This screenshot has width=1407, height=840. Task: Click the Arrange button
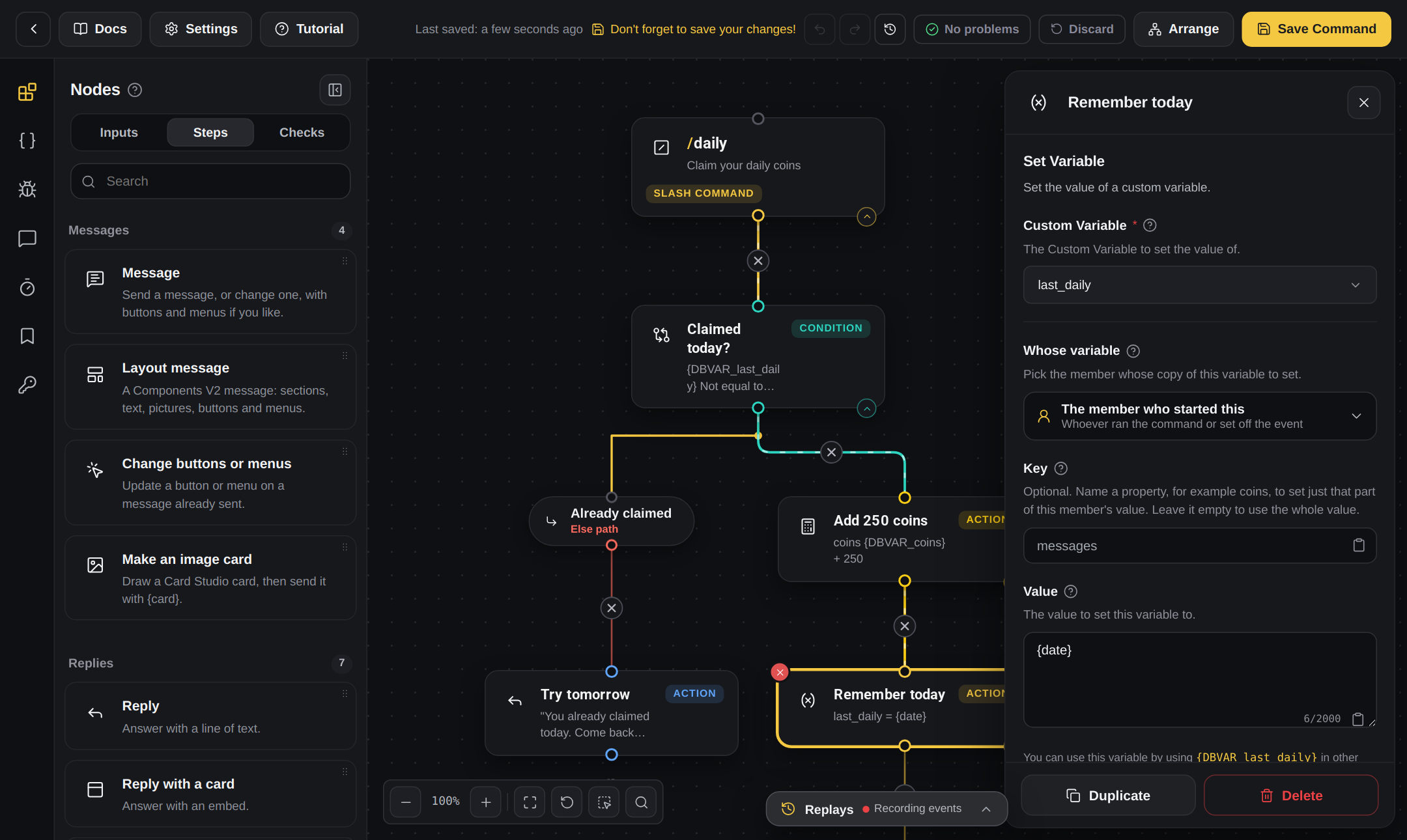(x=1183, y=29)
